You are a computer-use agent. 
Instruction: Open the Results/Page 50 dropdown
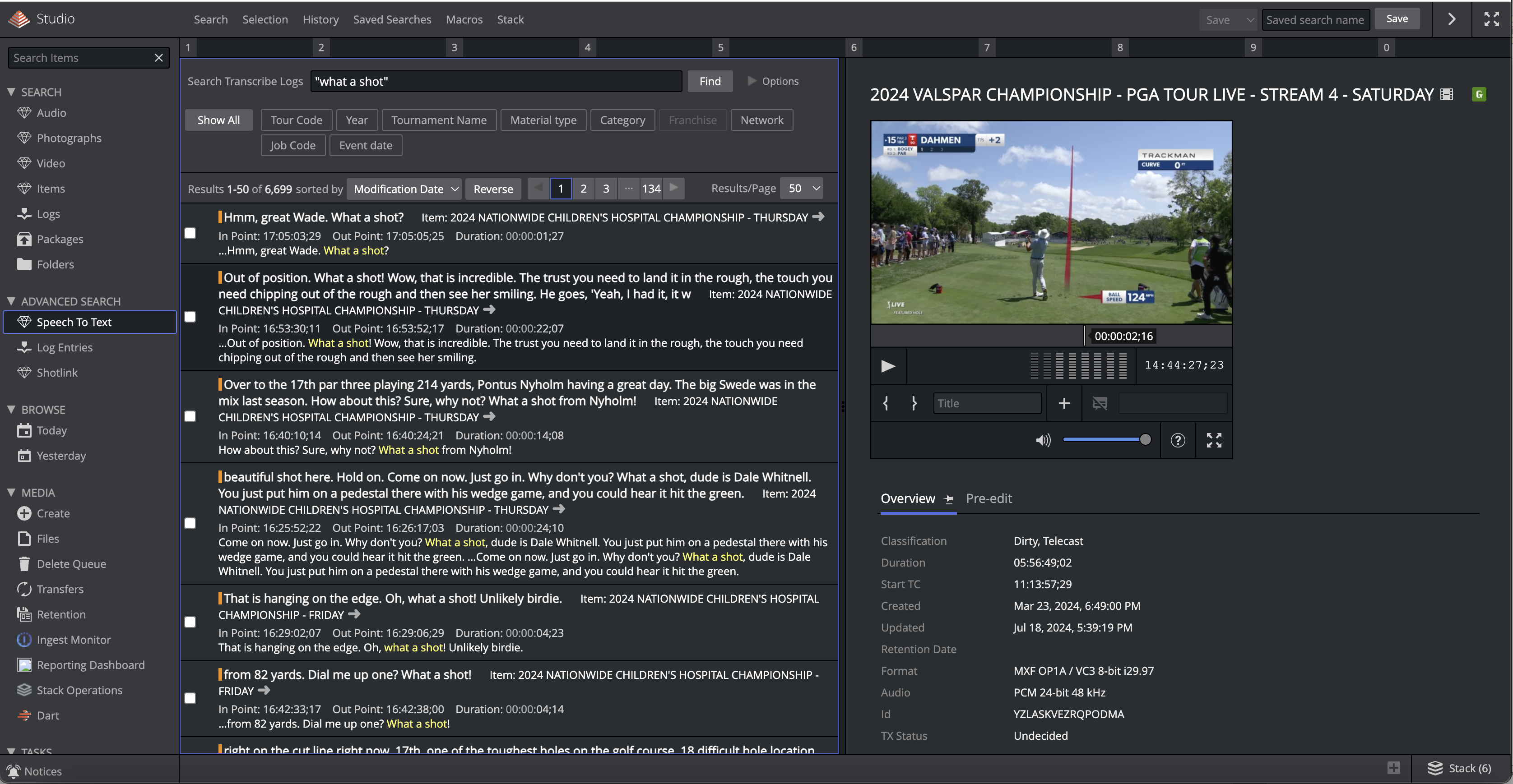802,189
